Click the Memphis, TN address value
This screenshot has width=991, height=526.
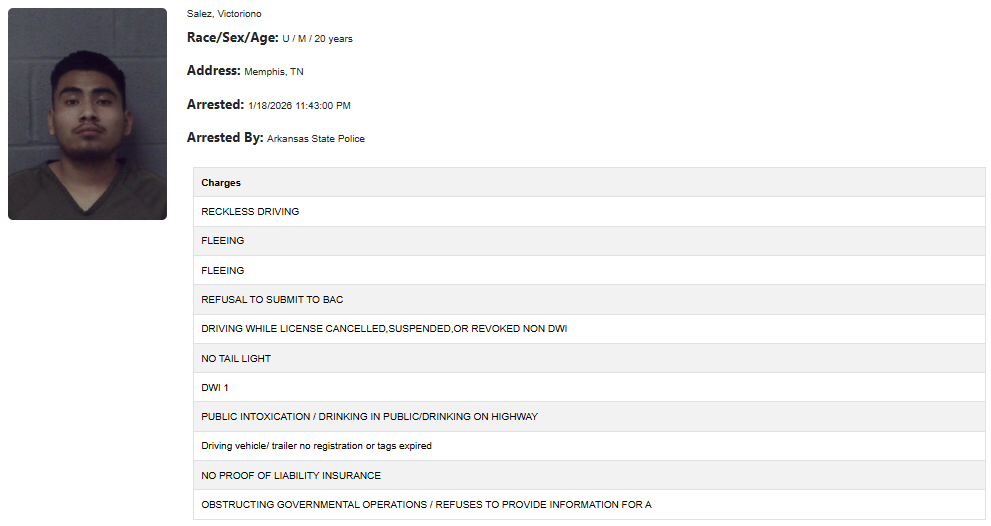point(274,72)
